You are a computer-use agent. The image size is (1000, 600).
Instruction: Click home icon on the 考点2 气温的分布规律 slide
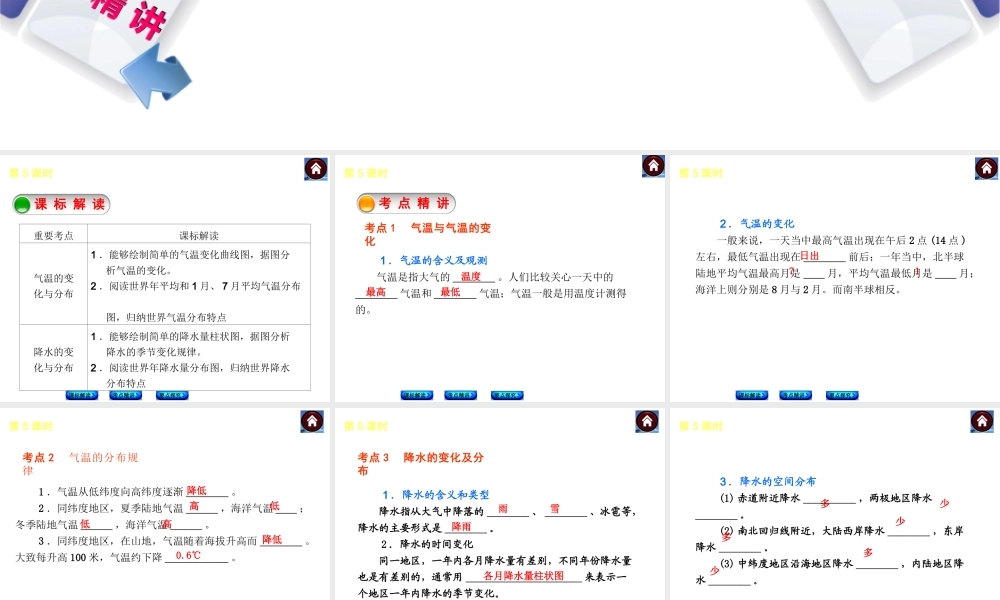(x=312, y=421)
